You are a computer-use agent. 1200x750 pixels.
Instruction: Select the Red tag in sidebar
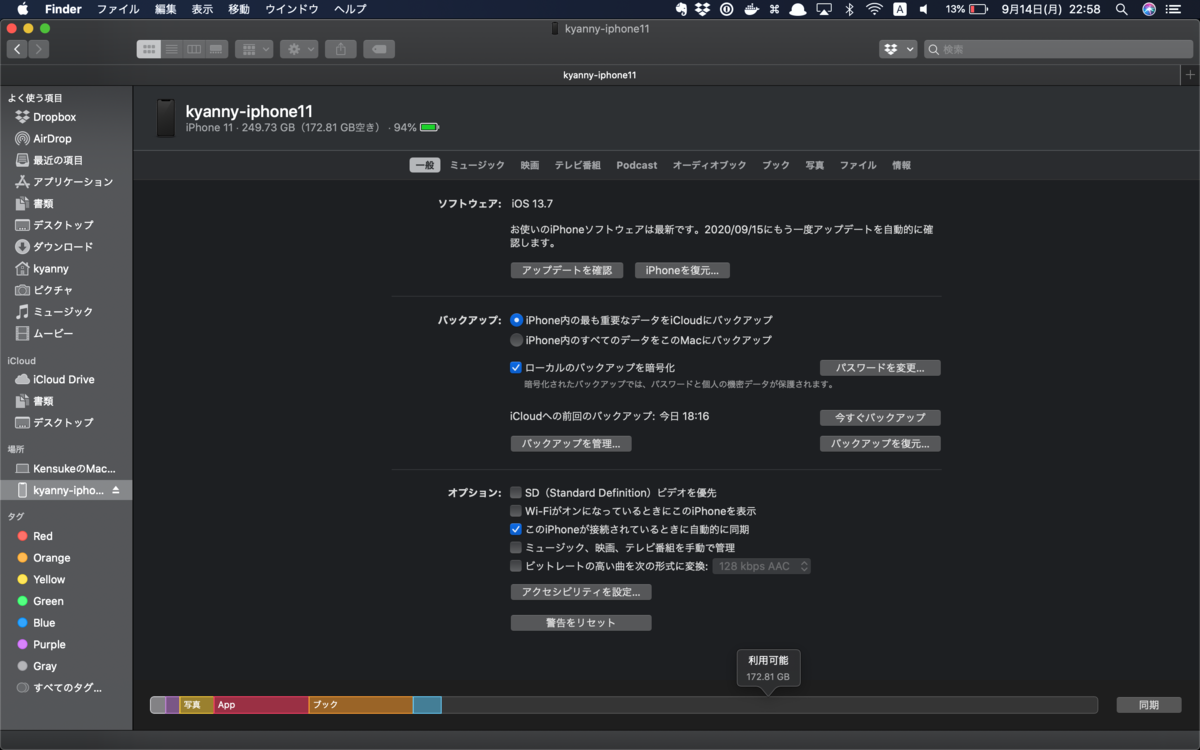click(x=36, y=536)
